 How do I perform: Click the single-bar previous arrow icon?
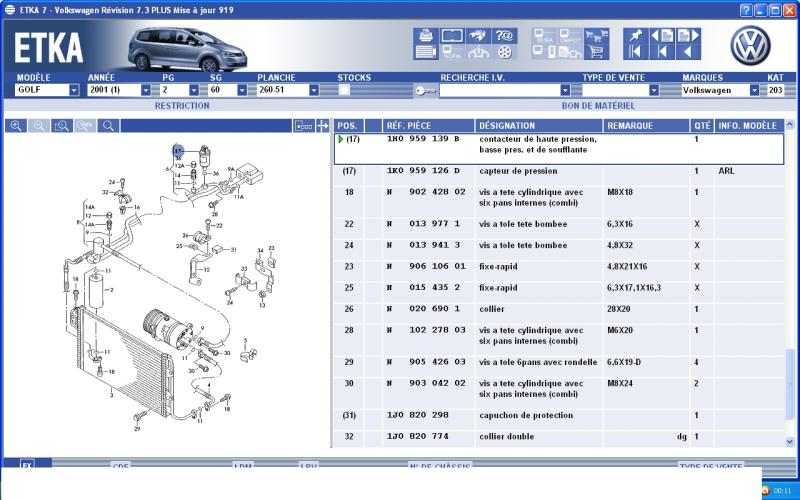[x=662, y=52]
